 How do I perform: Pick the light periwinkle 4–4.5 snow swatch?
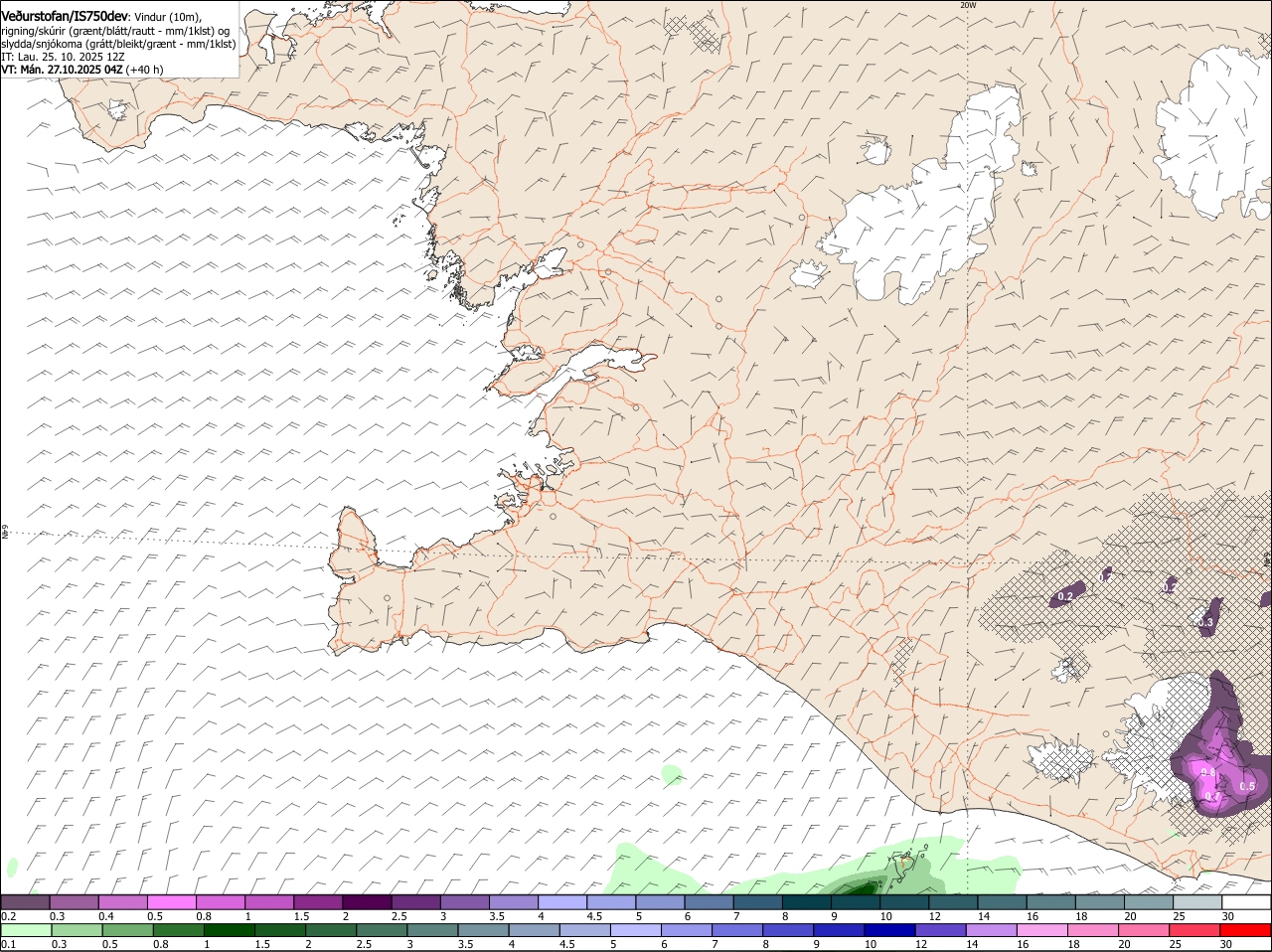tap(562, 902)
